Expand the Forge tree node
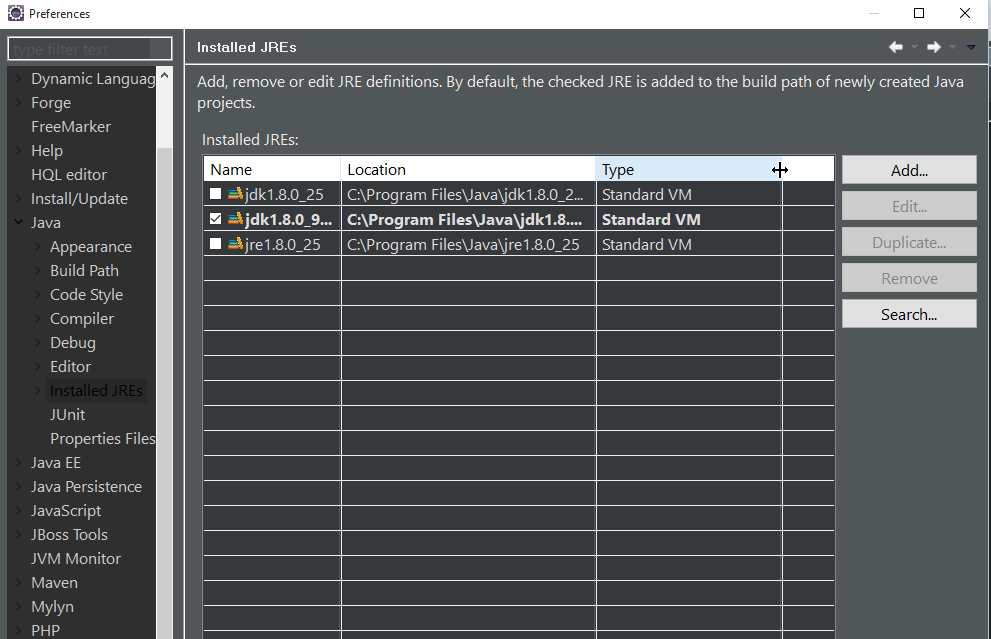Screen dimensions: 991x639 [18, 103]
